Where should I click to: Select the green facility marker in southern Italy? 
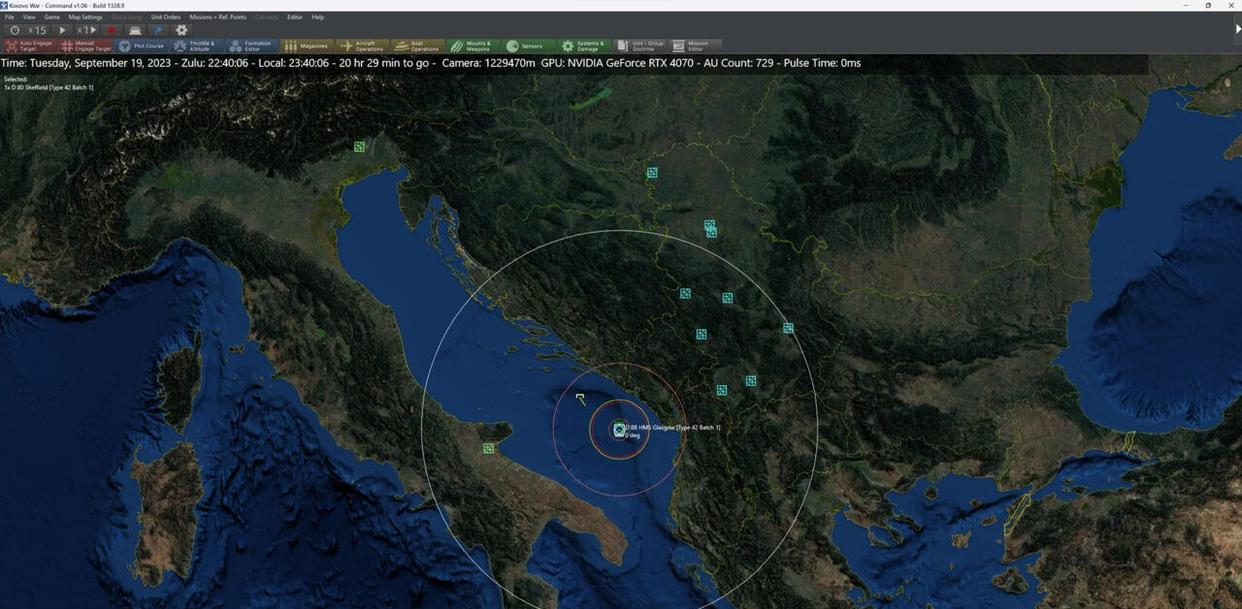click(x=488, y=448)
